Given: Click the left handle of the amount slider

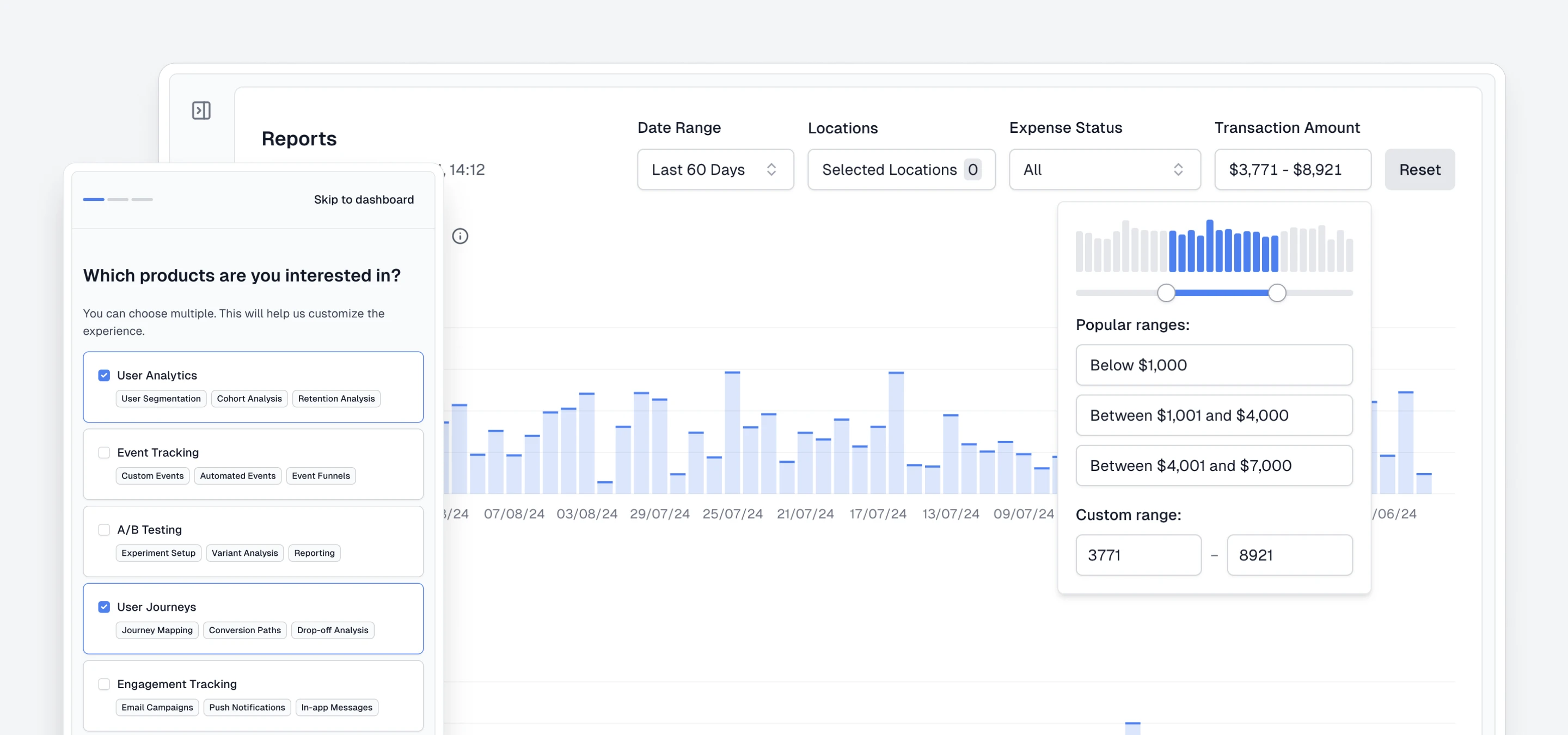Looking at the screenshot, I should [x=1166, y=293].
